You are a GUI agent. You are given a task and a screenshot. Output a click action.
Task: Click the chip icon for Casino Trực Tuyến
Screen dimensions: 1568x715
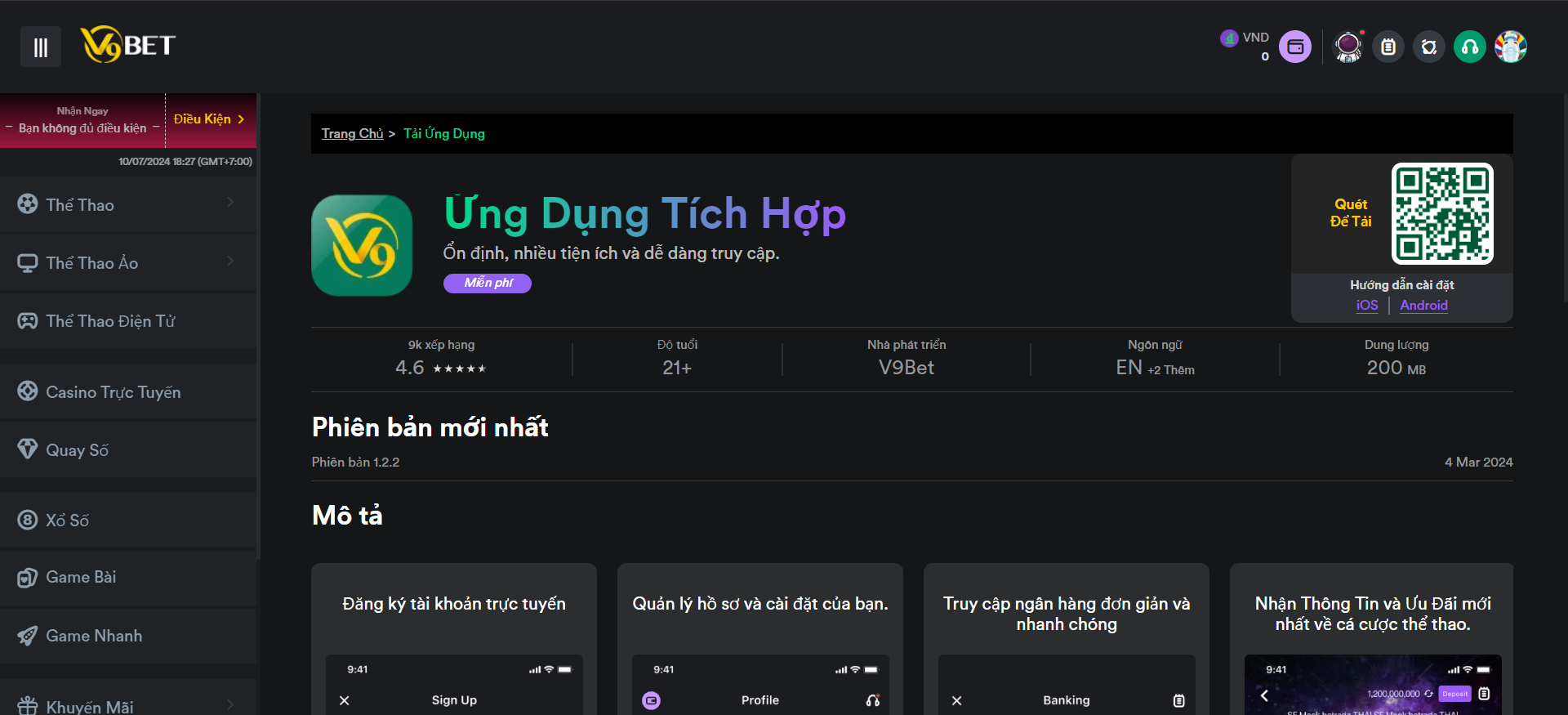point(28,391)
